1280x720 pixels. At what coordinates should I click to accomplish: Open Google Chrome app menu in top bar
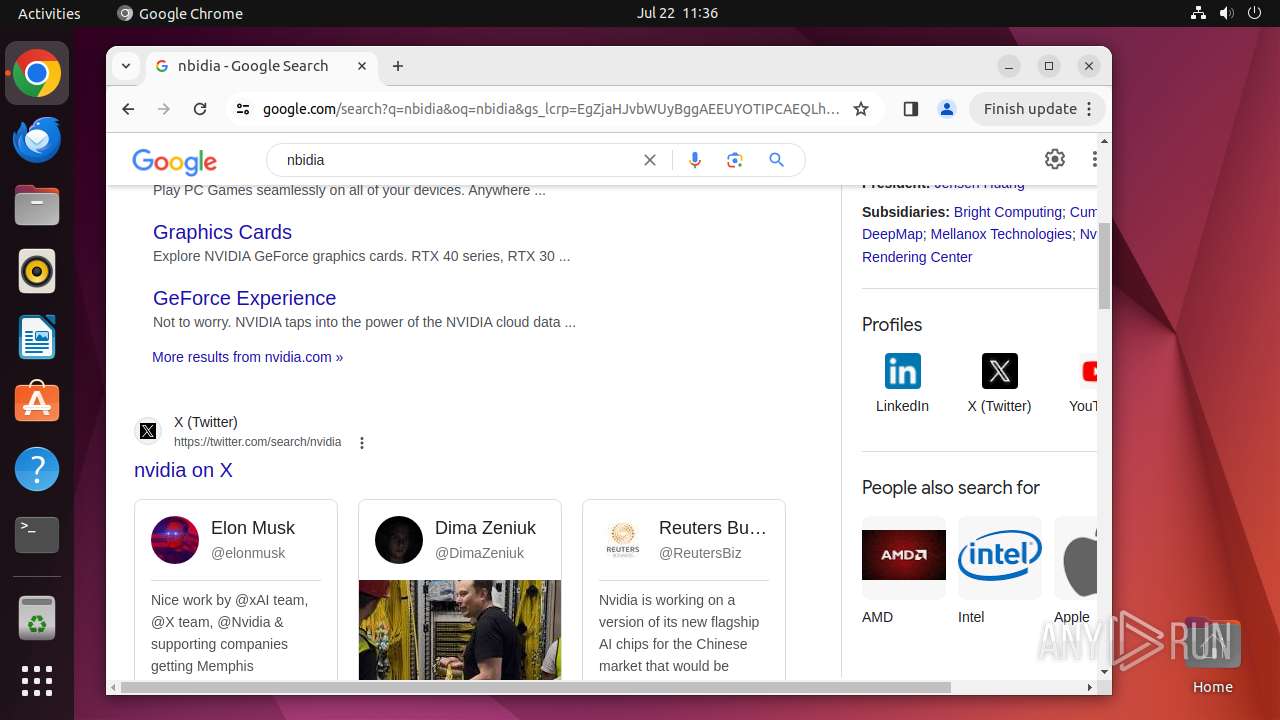click(x=180, y=13)
